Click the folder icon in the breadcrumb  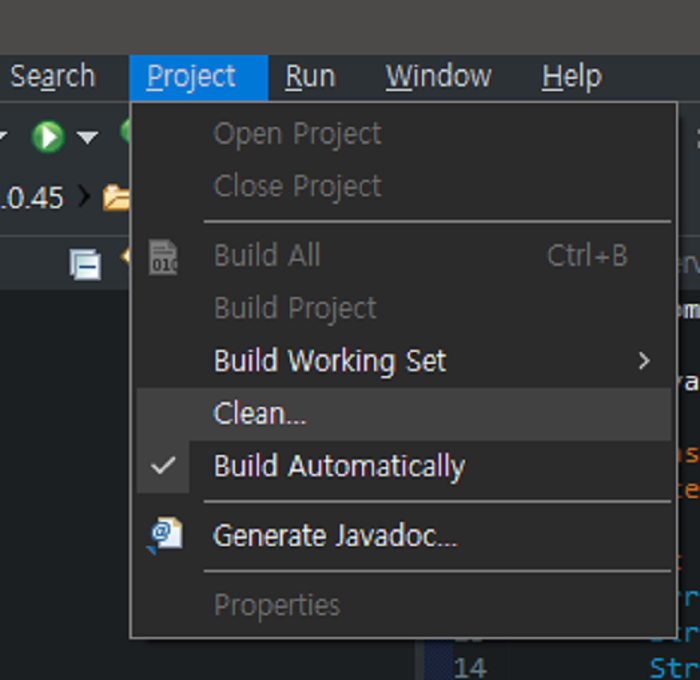[118, 198]
